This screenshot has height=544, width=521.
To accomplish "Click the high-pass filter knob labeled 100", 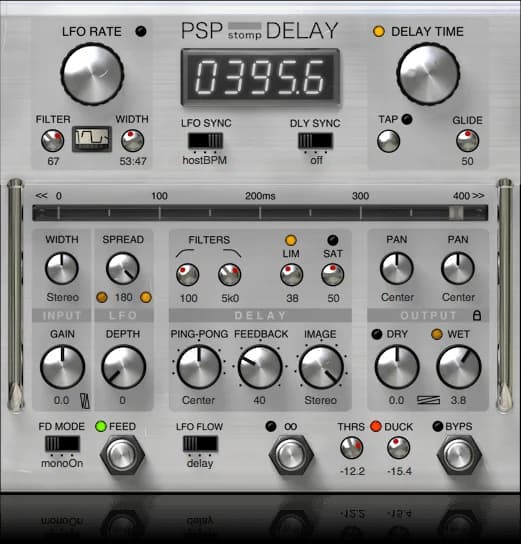I will point(188,274).
